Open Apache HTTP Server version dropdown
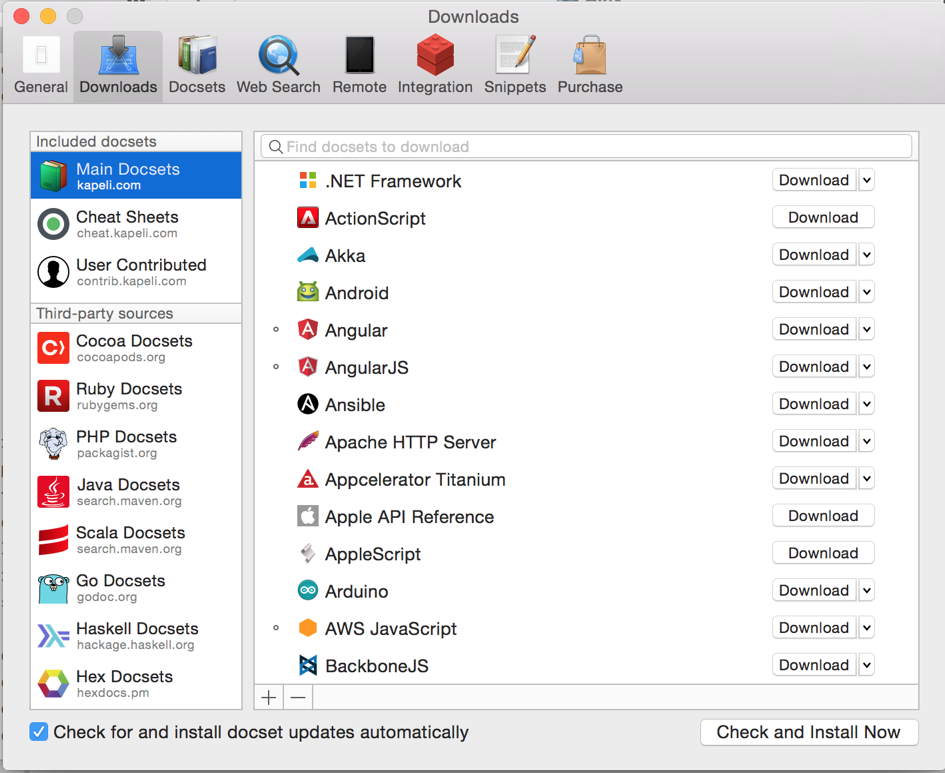 tap(867, 442)
